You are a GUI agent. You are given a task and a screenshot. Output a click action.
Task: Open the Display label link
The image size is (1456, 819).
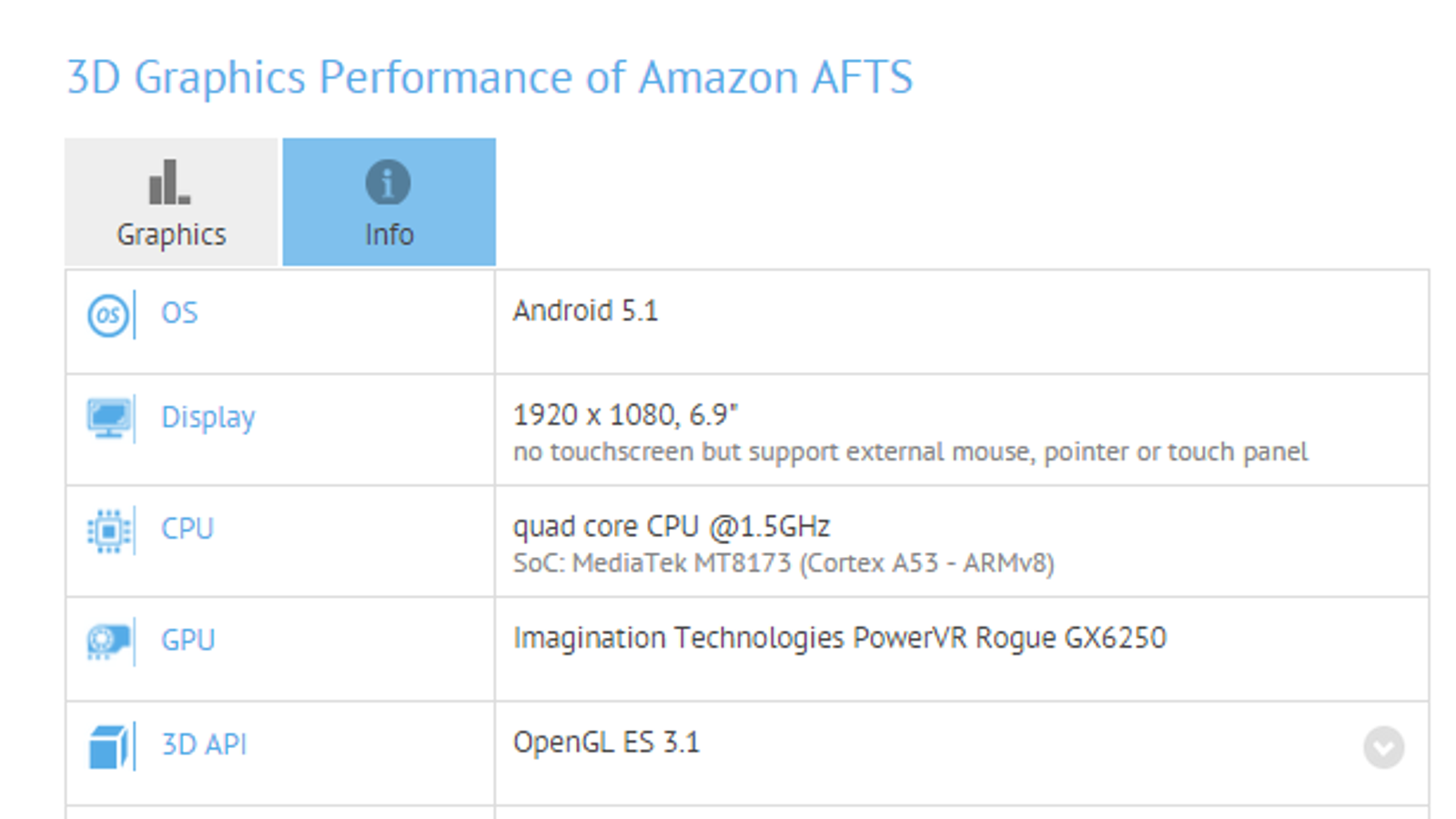[208, 418]
